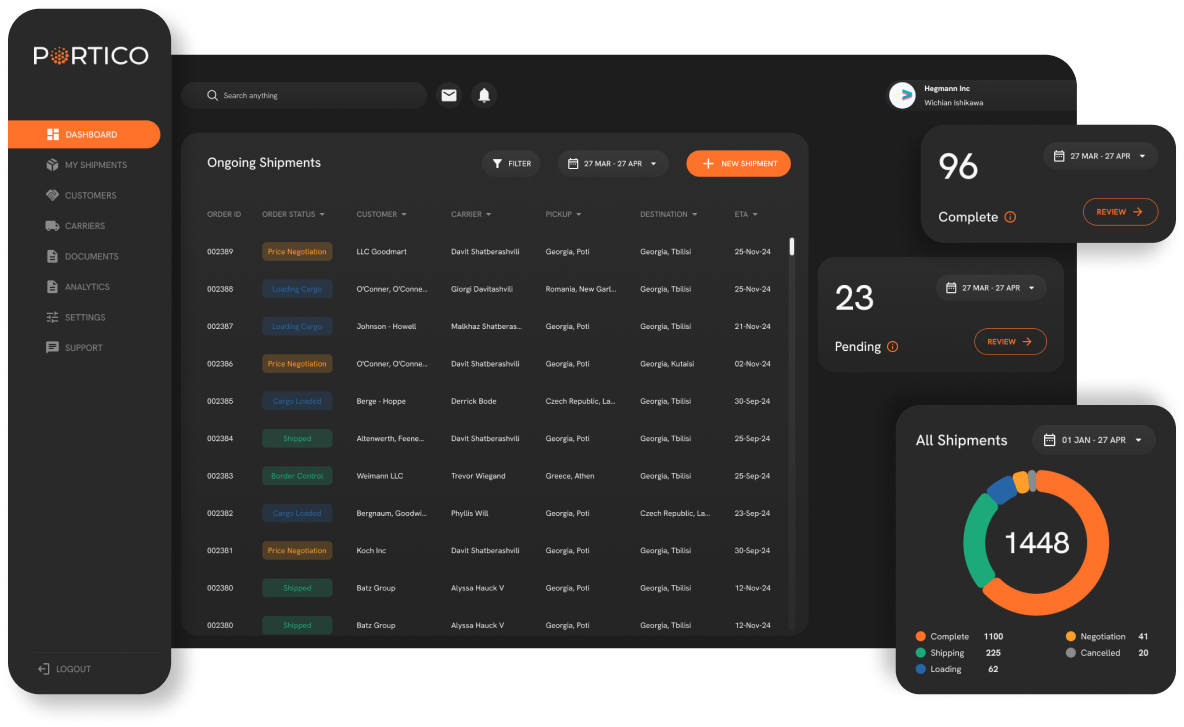Open My Shipments from the sidebar
The height and width of the screenshot is (727, 1184).
95,165
